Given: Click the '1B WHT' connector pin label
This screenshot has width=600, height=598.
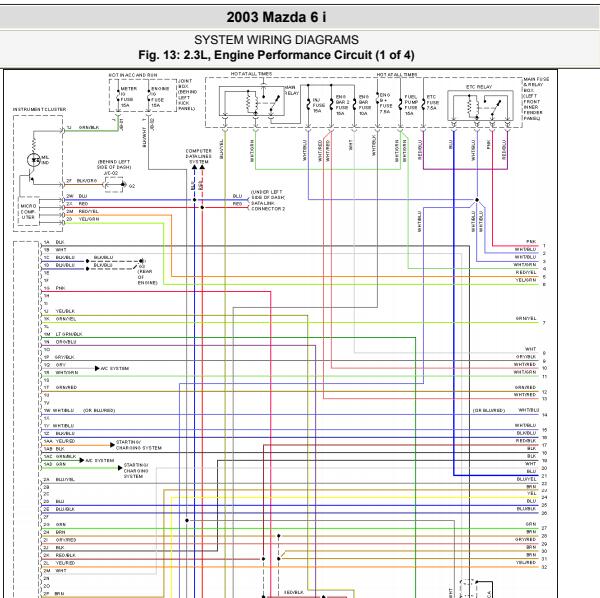Looking at the screenshot, I should [x=55, y=250].
